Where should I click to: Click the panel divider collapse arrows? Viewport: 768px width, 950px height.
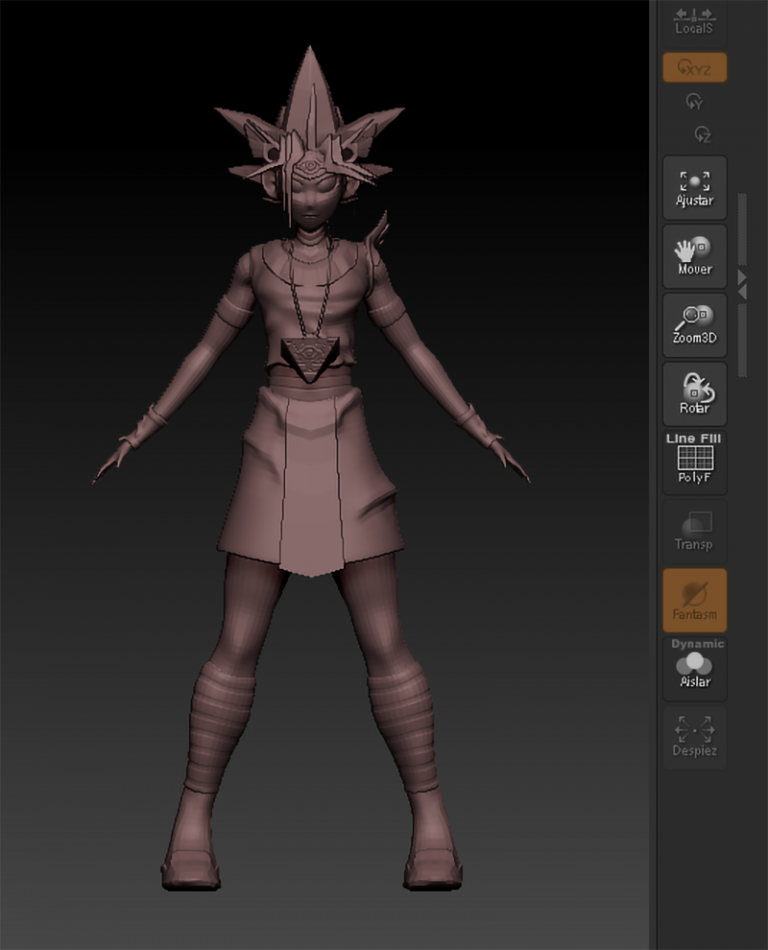point(741,285)
